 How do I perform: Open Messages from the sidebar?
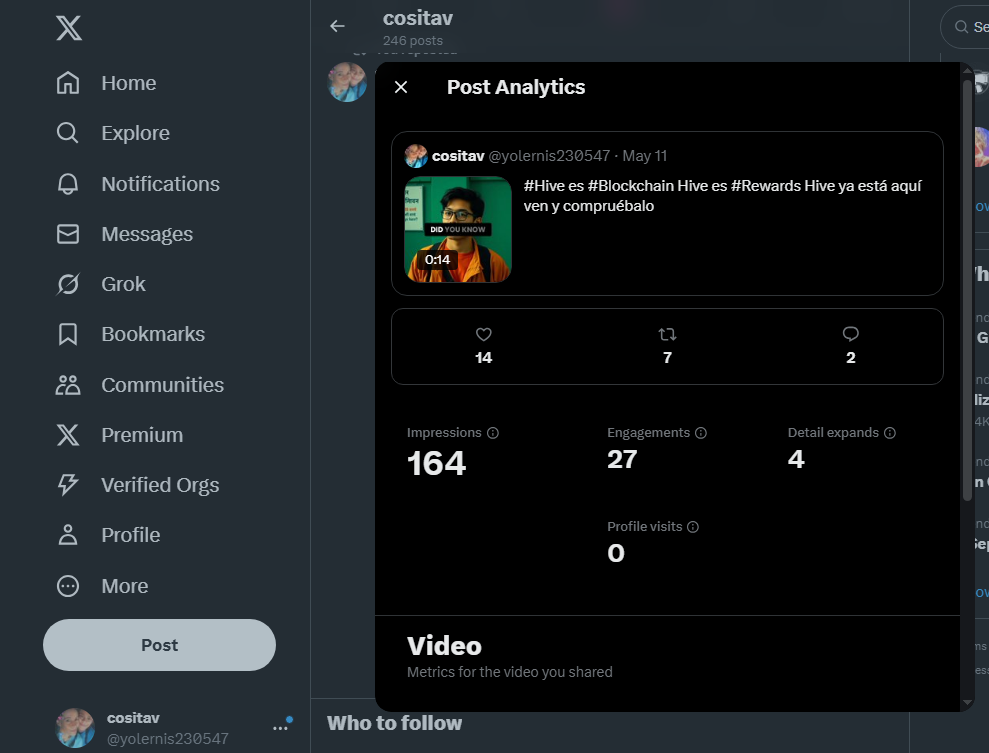(147, 234)
